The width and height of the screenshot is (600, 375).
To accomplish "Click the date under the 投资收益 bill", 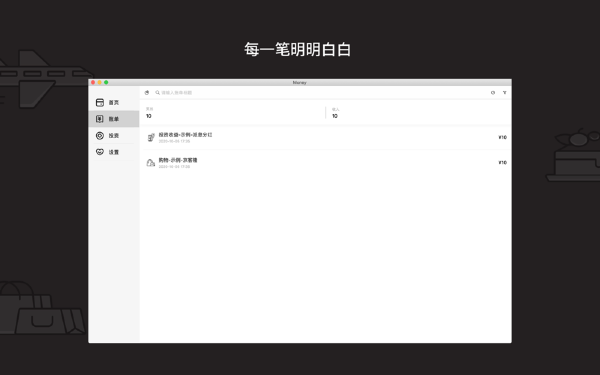I will [x=174, y=141].
